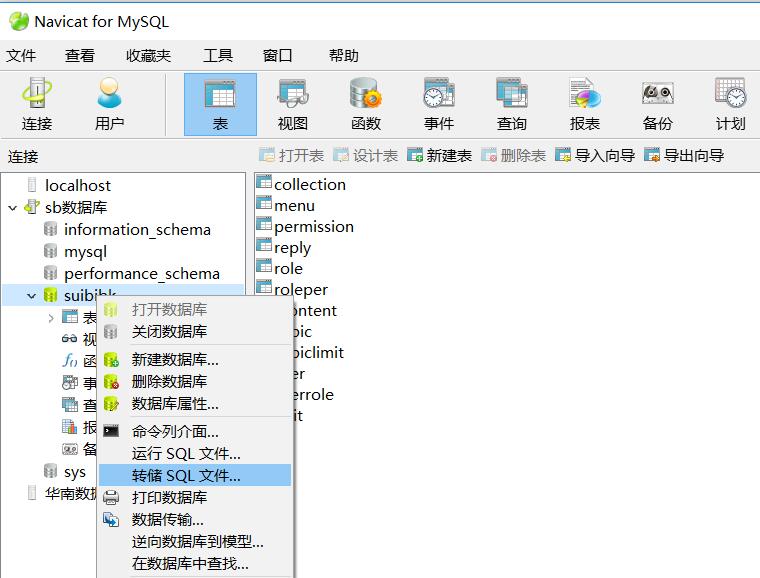Open the Event (事件) toolbar icon
This screenshot has height=578, width=760.
439,105
